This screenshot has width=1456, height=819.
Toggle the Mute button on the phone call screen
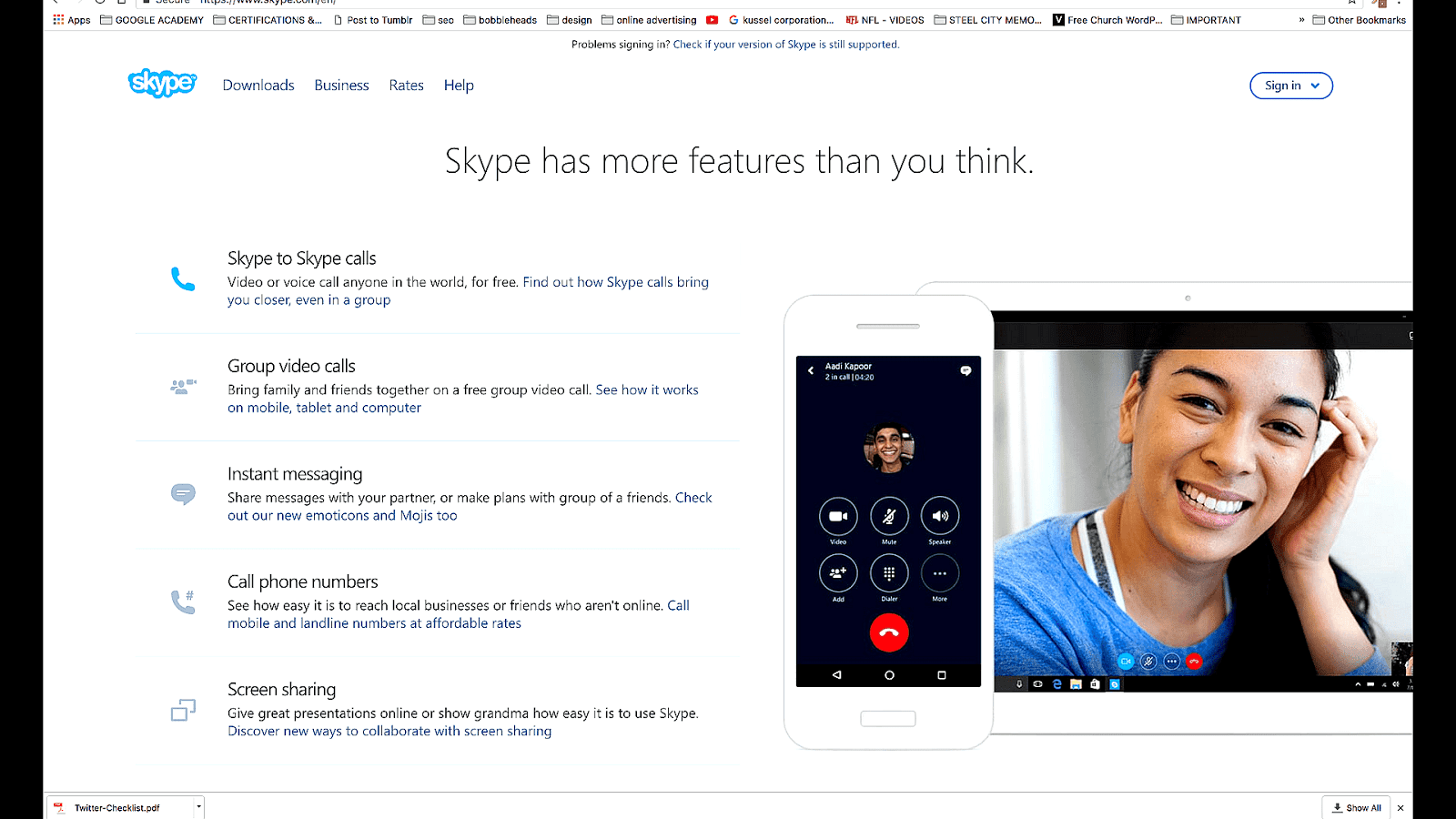(x=889, y=516)
